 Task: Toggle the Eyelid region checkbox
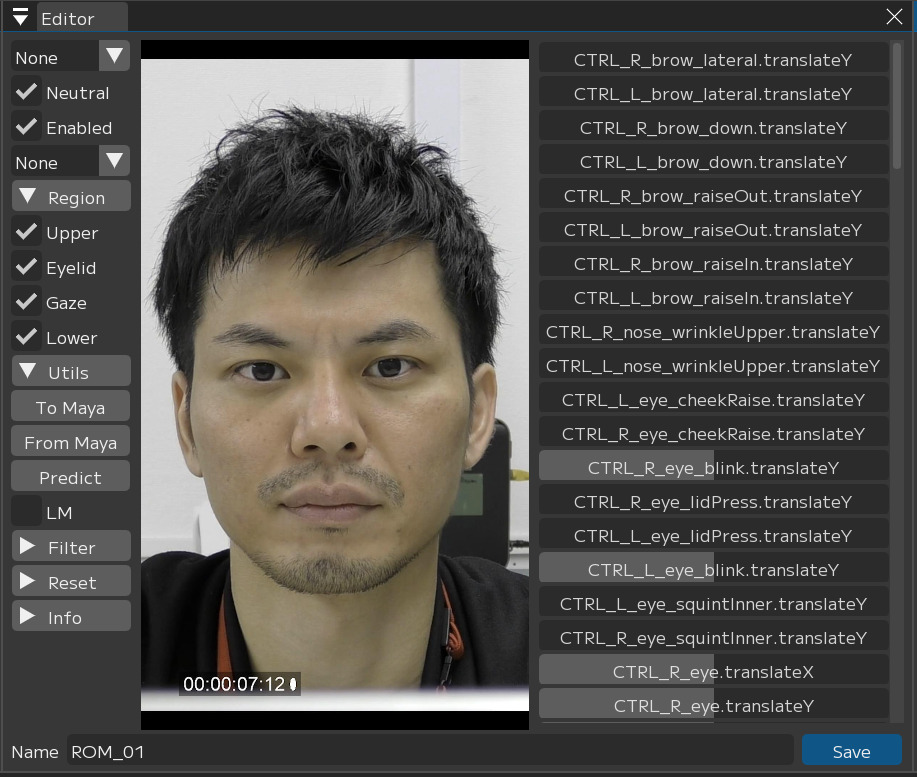26,268
